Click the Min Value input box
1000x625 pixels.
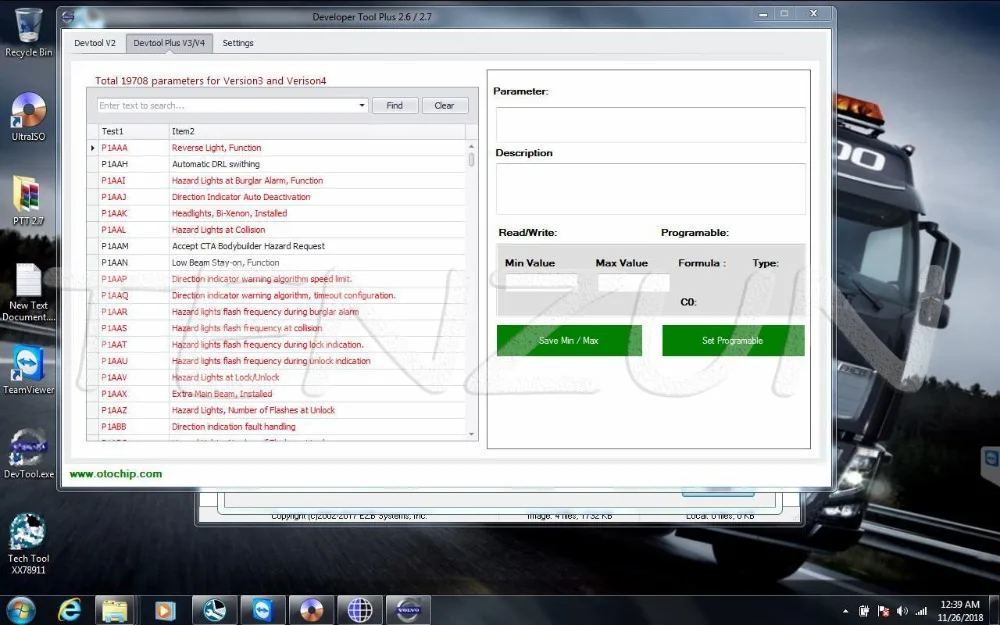click(x=541, y=282)
